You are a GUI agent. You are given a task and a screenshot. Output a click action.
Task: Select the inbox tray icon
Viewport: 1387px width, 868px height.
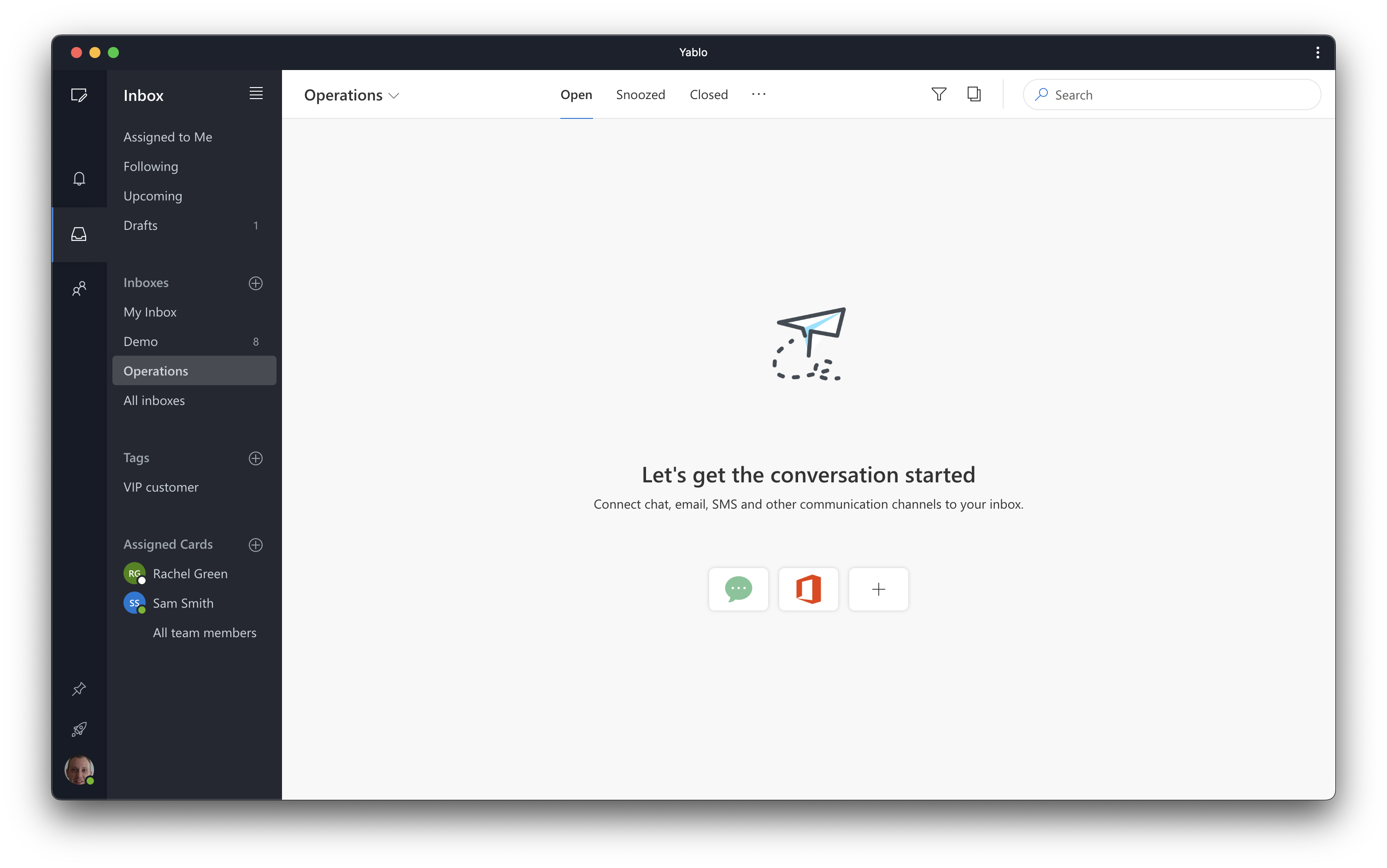coord(79,234)
